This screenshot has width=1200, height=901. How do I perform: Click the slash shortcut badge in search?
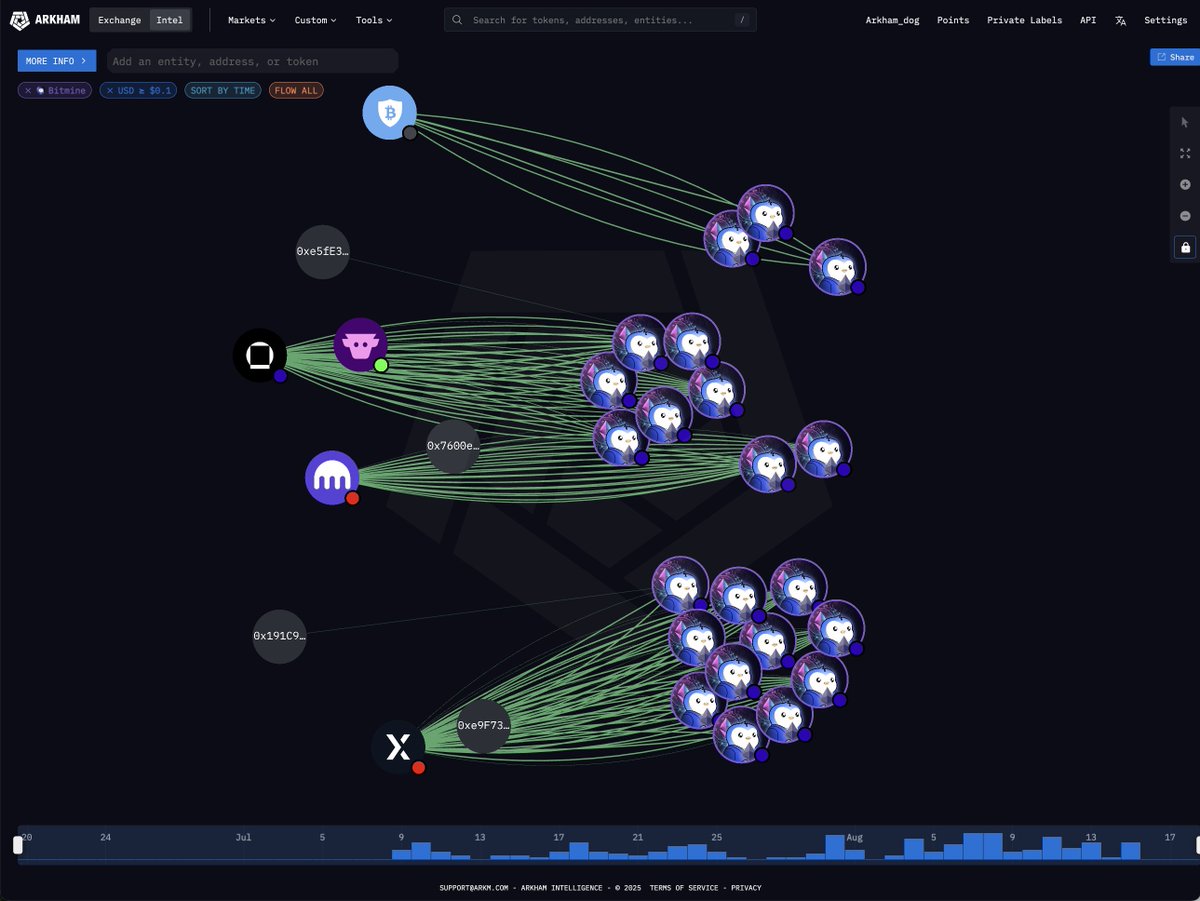pos(741,20)
